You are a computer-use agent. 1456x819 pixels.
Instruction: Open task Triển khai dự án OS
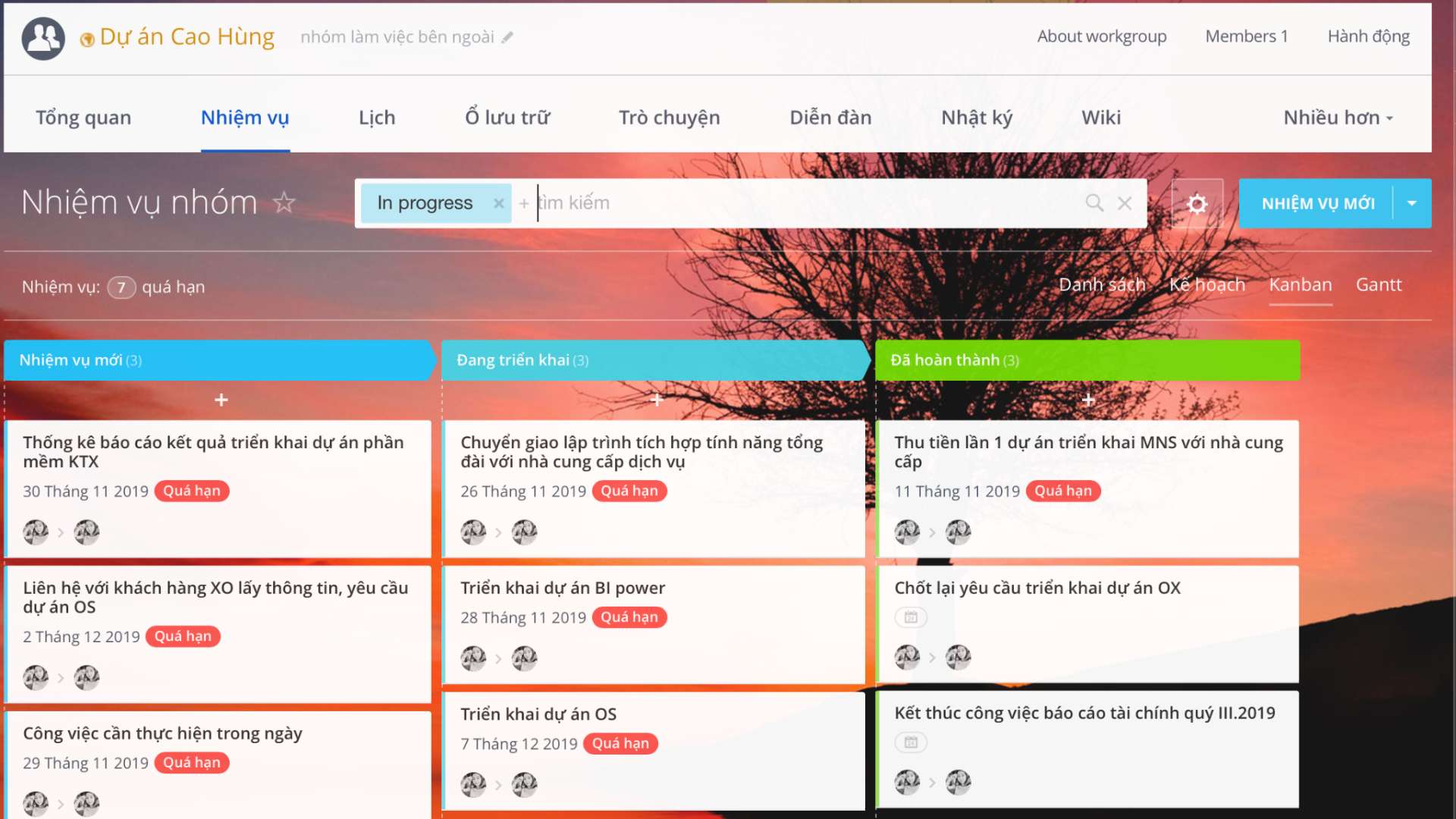click(x=538, y=714)
